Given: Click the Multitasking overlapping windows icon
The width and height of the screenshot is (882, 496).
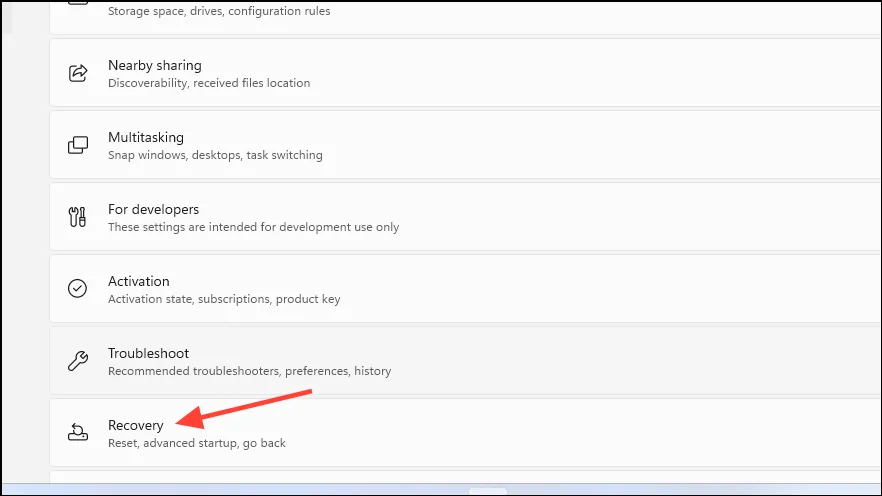Looking at the screenshot, I should (77, 145).
